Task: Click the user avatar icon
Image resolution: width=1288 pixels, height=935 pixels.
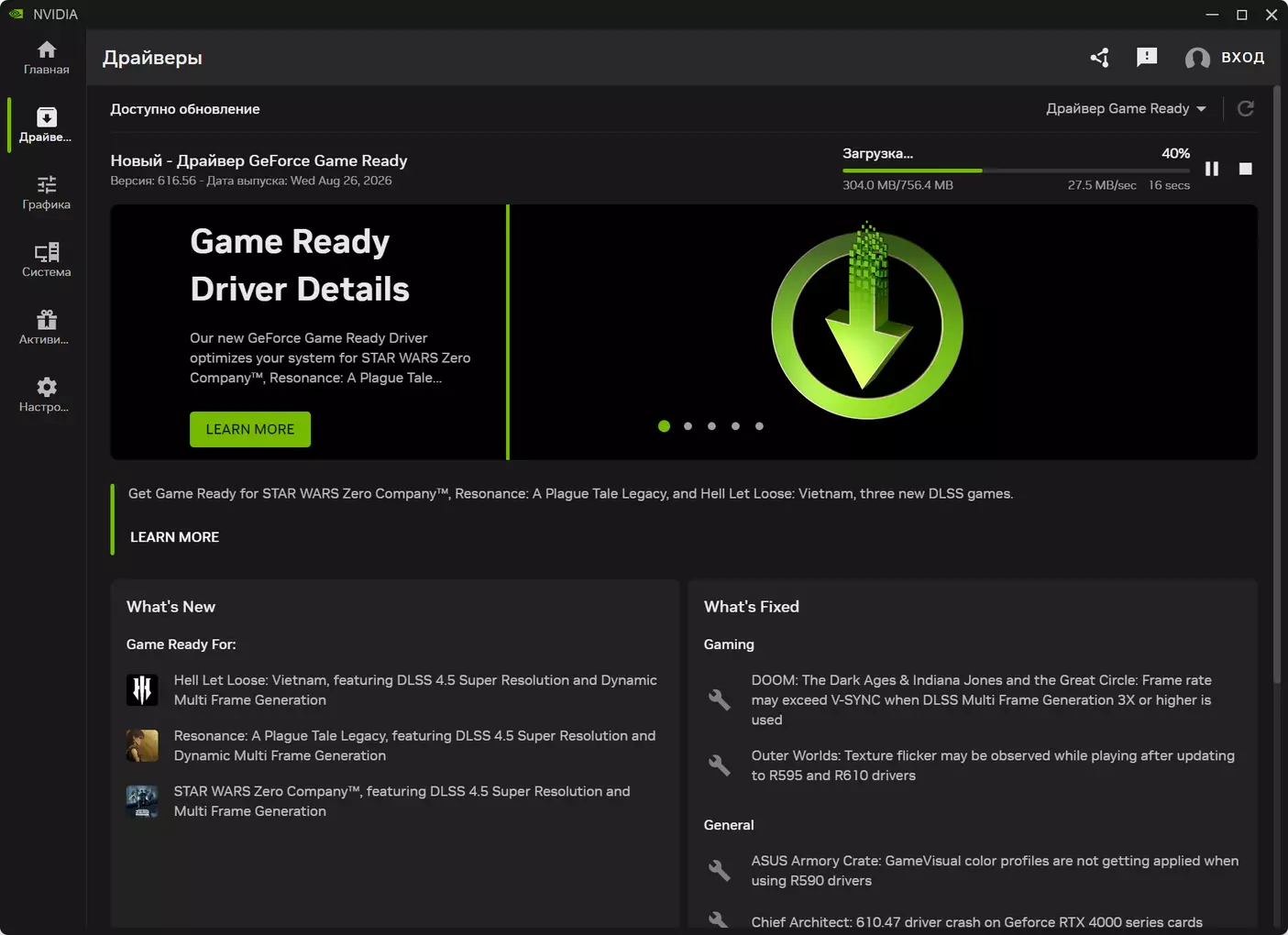Action: tap(1197, 59)
